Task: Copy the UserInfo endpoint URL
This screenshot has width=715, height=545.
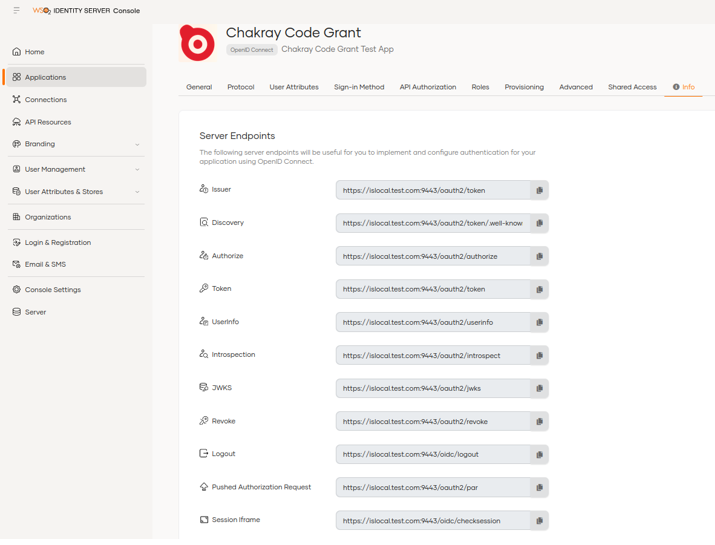Action: pos(539,322)
